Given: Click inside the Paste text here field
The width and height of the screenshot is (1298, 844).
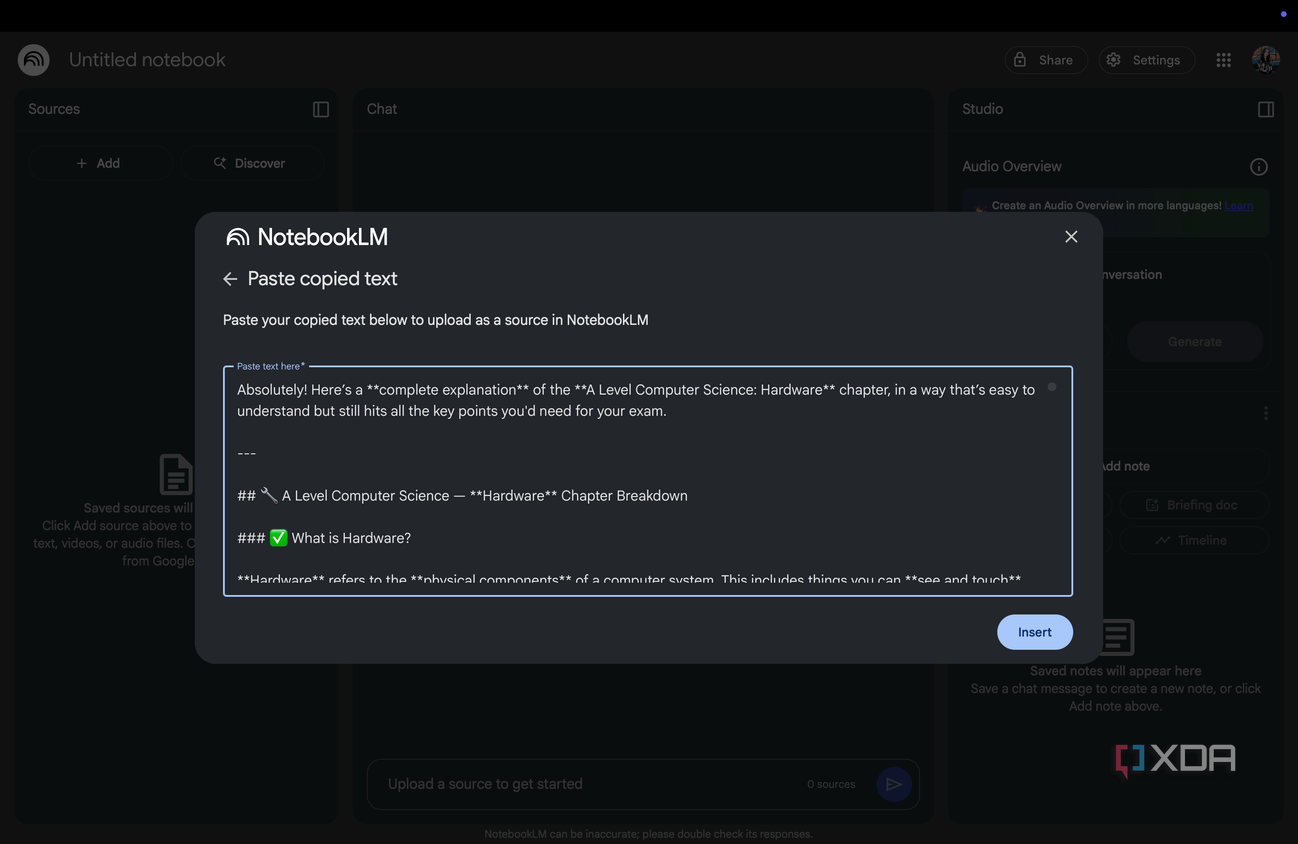Looking at the screenshot, I should (x=648, y=481).
